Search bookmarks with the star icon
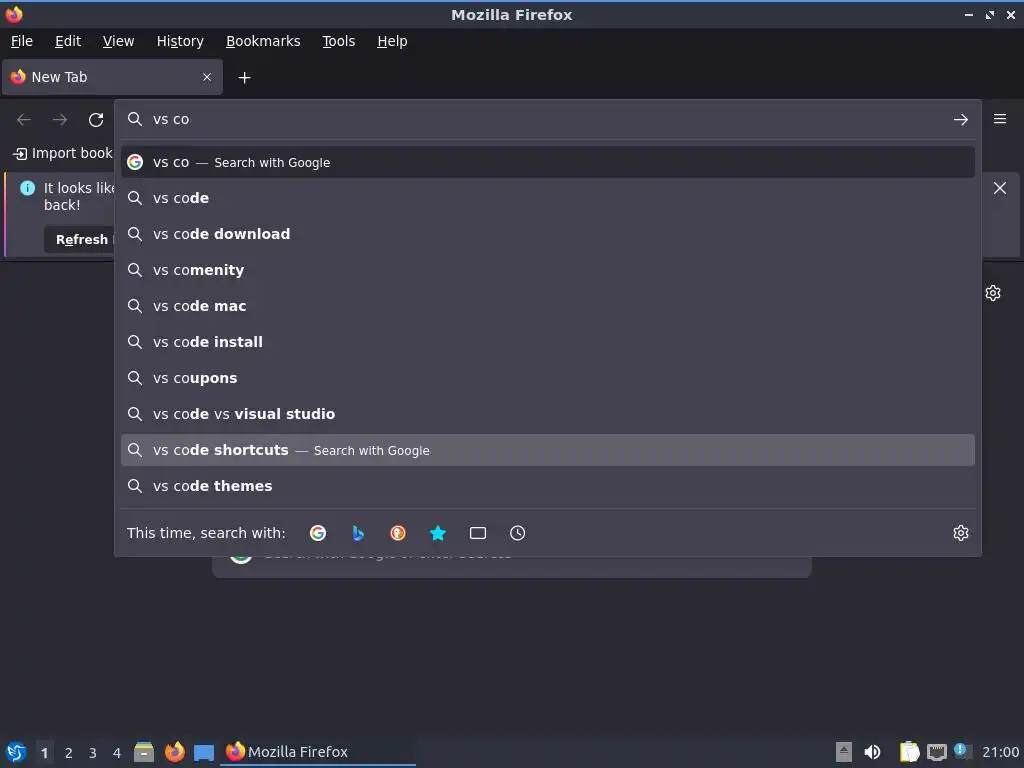The height and width of the screenshot is (768, 1024). point(438,533)
